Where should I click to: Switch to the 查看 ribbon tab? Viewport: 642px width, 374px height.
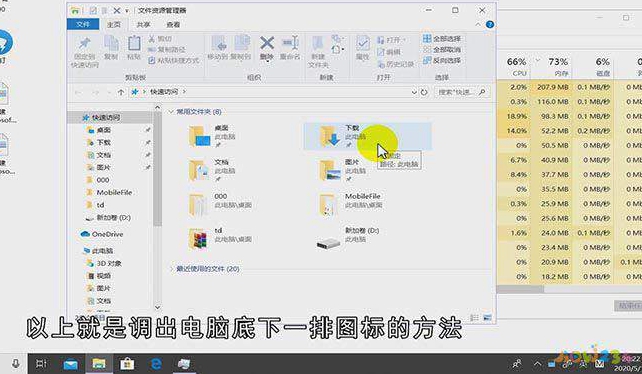tap(173, 25)
